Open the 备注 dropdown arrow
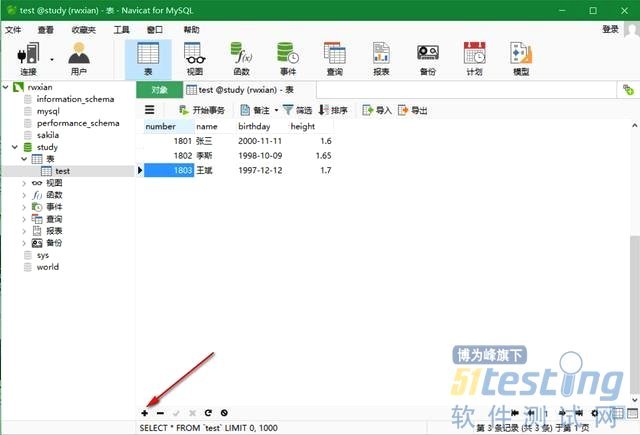Image resolution: width=640 pixels, height=435 pixels. [x=276, y=110]
